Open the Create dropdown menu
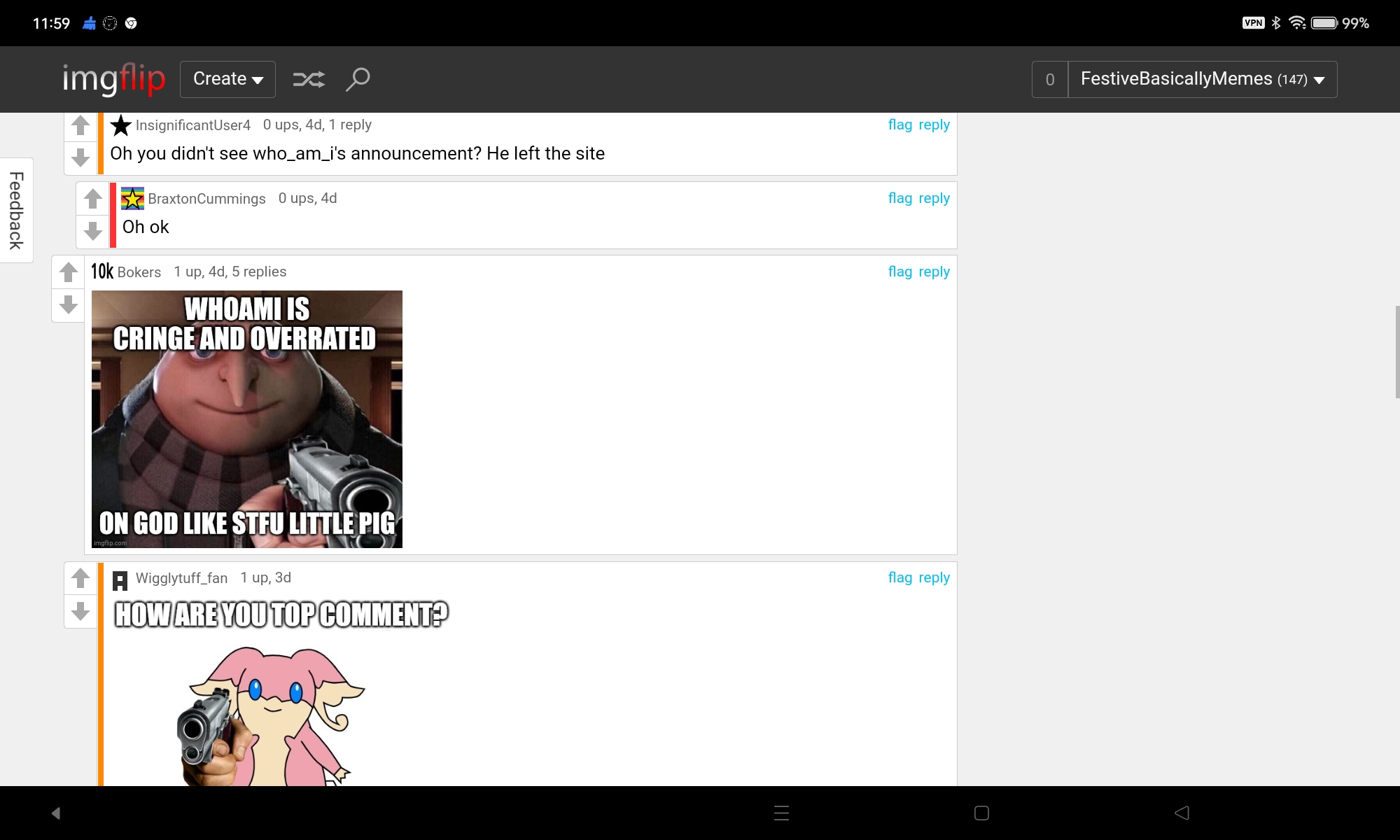 227,79
